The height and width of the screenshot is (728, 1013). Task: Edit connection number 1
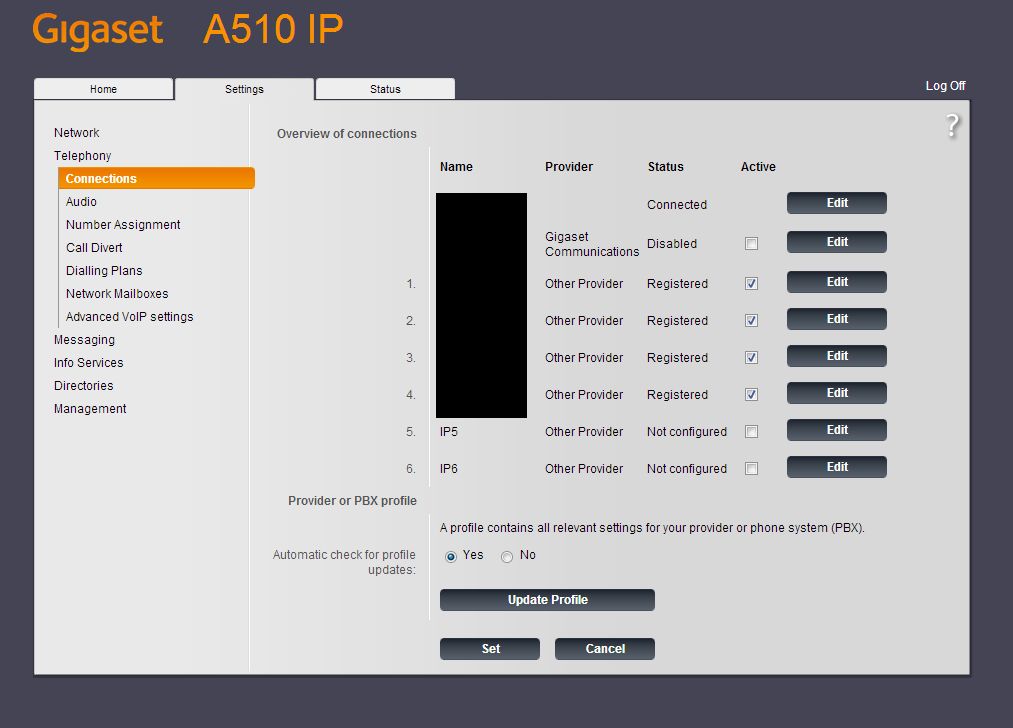tap(837, 282)
